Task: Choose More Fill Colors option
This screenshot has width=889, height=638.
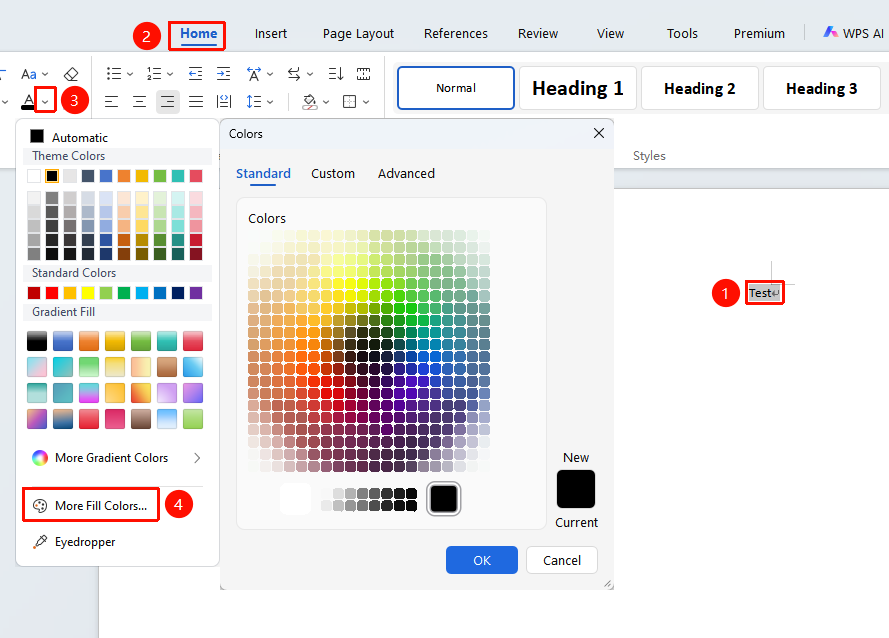Action: (91, 505)
